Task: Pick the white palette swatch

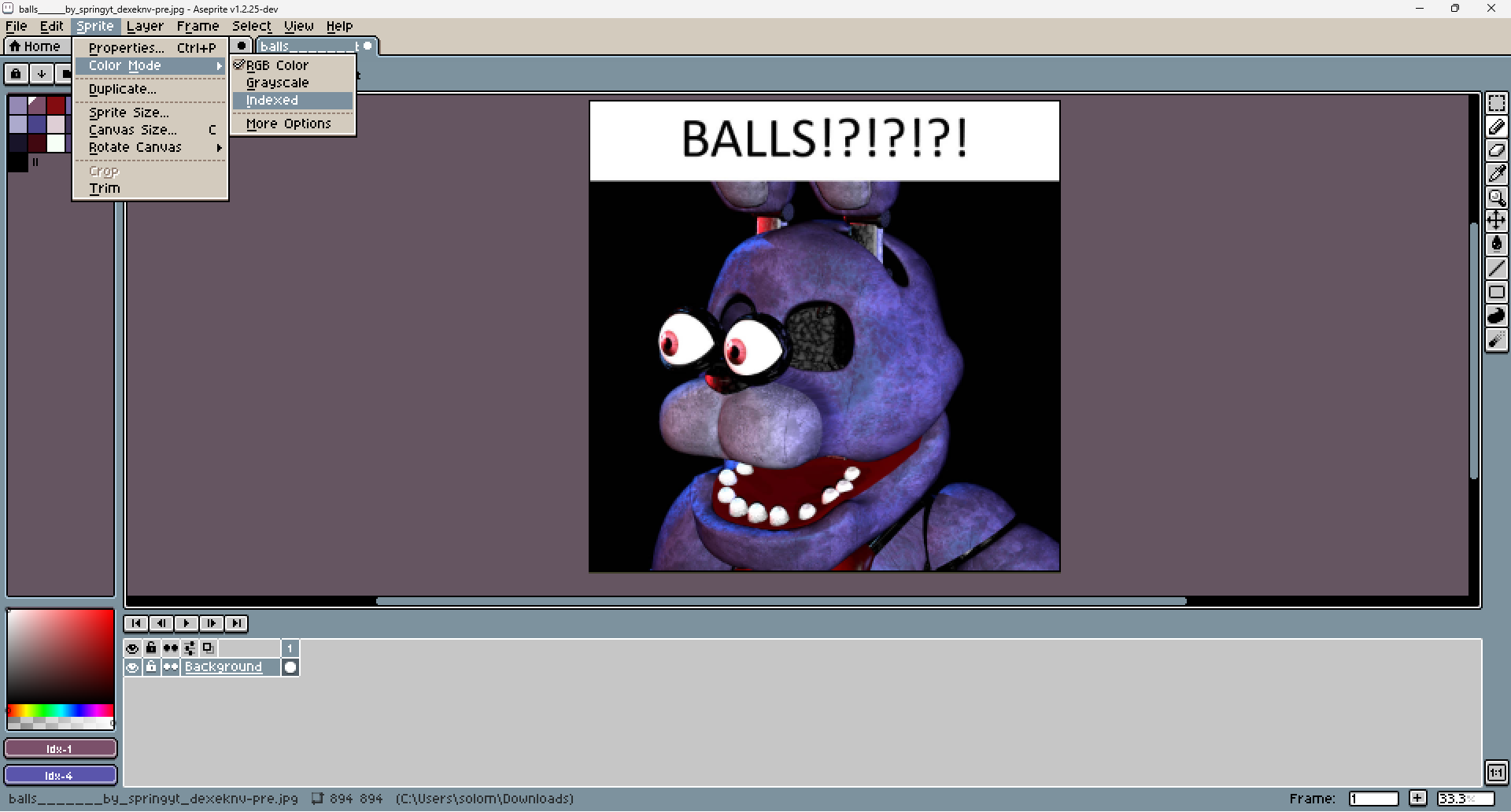Action: [x=56, y=143]
